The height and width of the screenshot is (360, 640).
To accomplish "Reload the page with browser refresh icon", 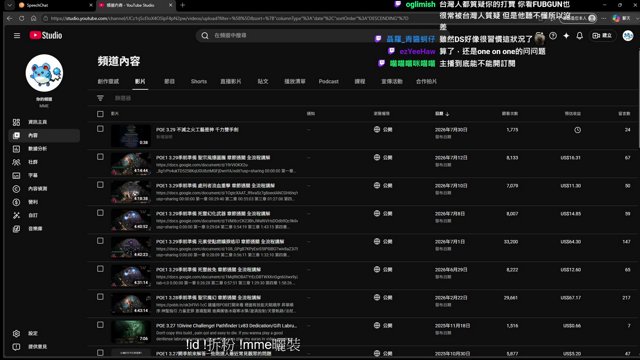I will coord(22,18).
